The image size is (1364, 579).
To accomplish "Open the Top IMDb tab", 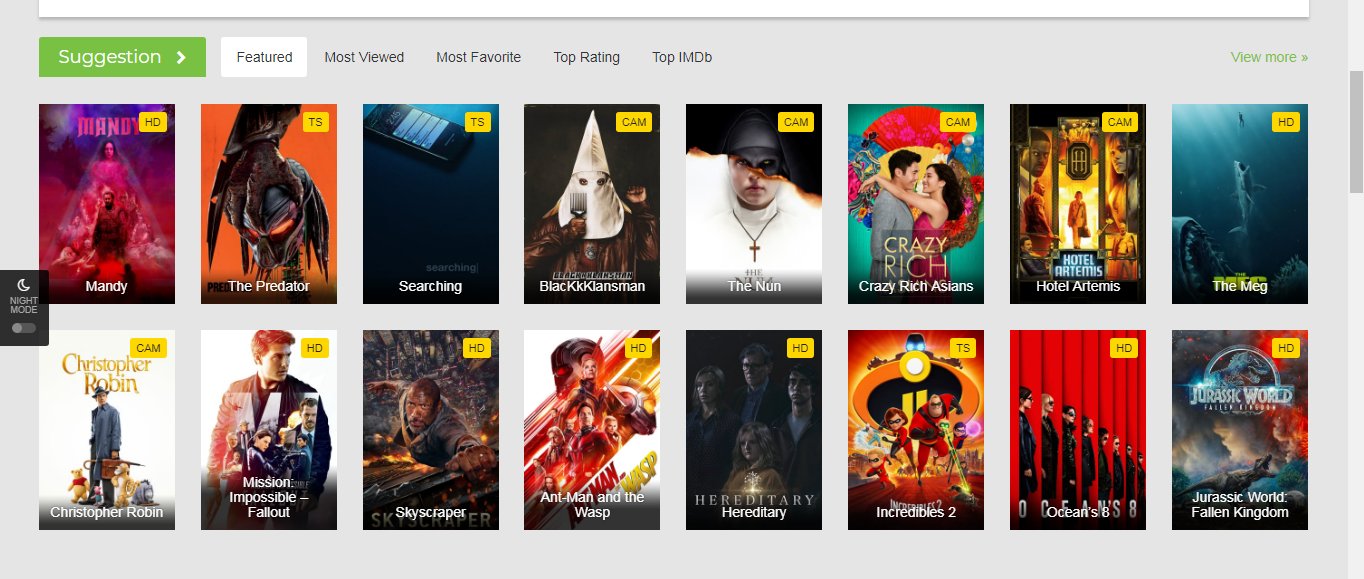I will point(682,57).
